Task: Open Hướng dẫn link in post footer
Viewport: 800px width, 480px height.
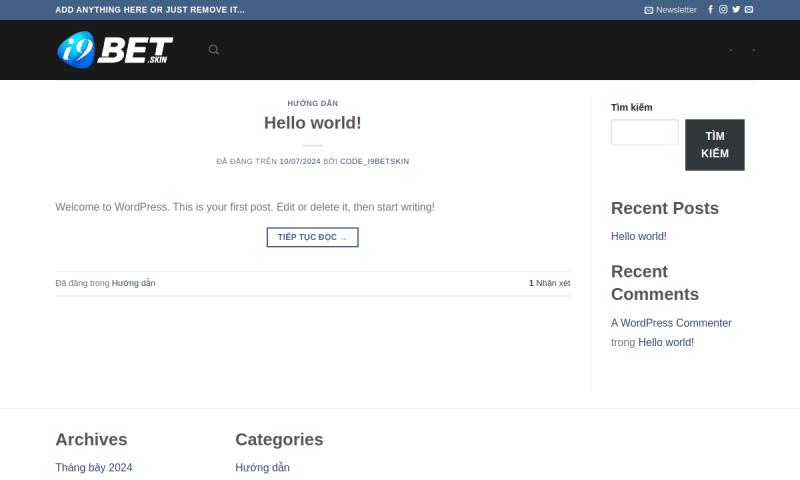Action: point(133,283)
